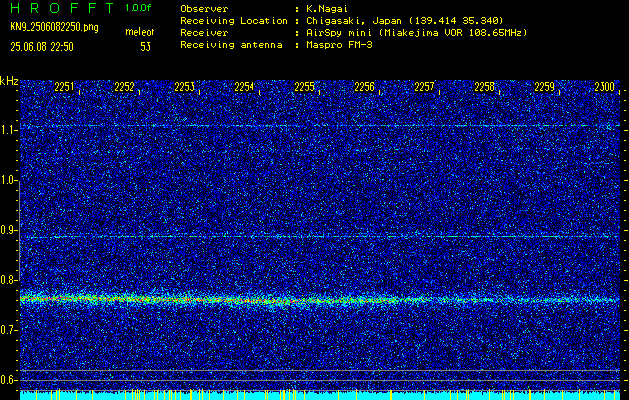Screen dimensions: 629x400
Task: Click the 2257 time marker
Action: [x=424, y=87]
